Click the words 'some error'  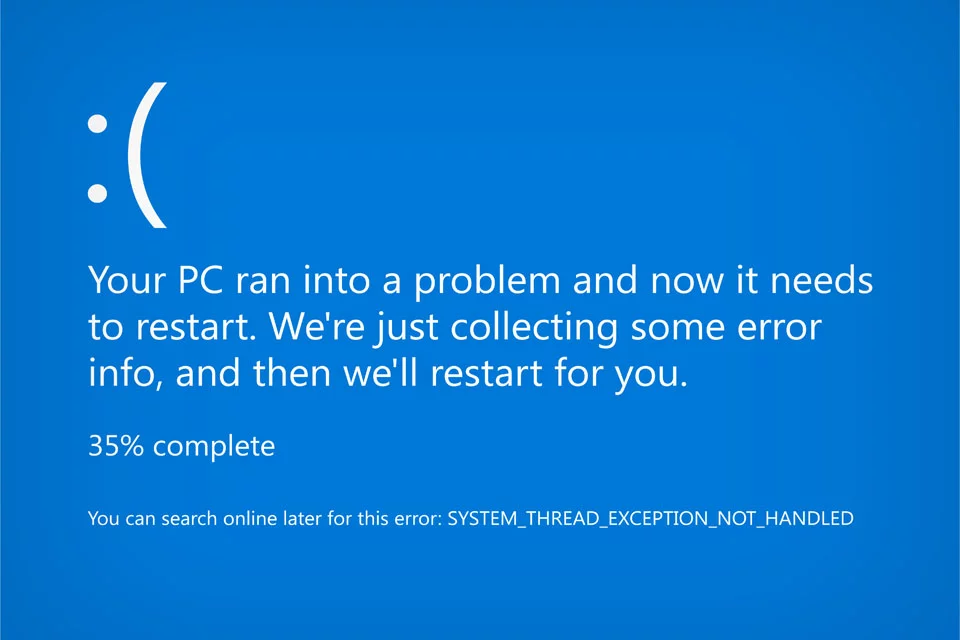pos(726,328)
